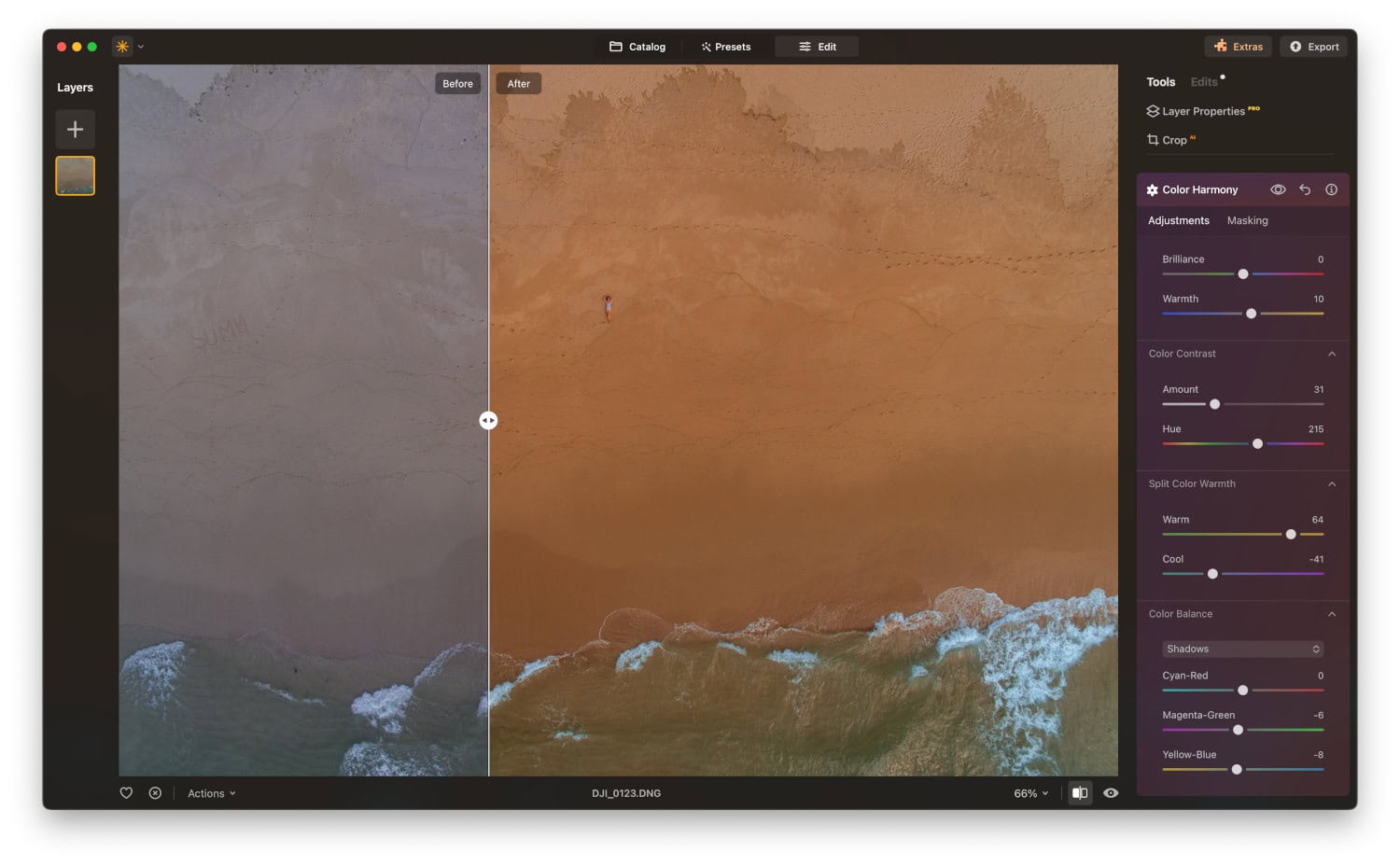The width and height of the screenshot is (1400, 866).
Task: Switch to the Catalog tab
Action: (x=637, y=46)
